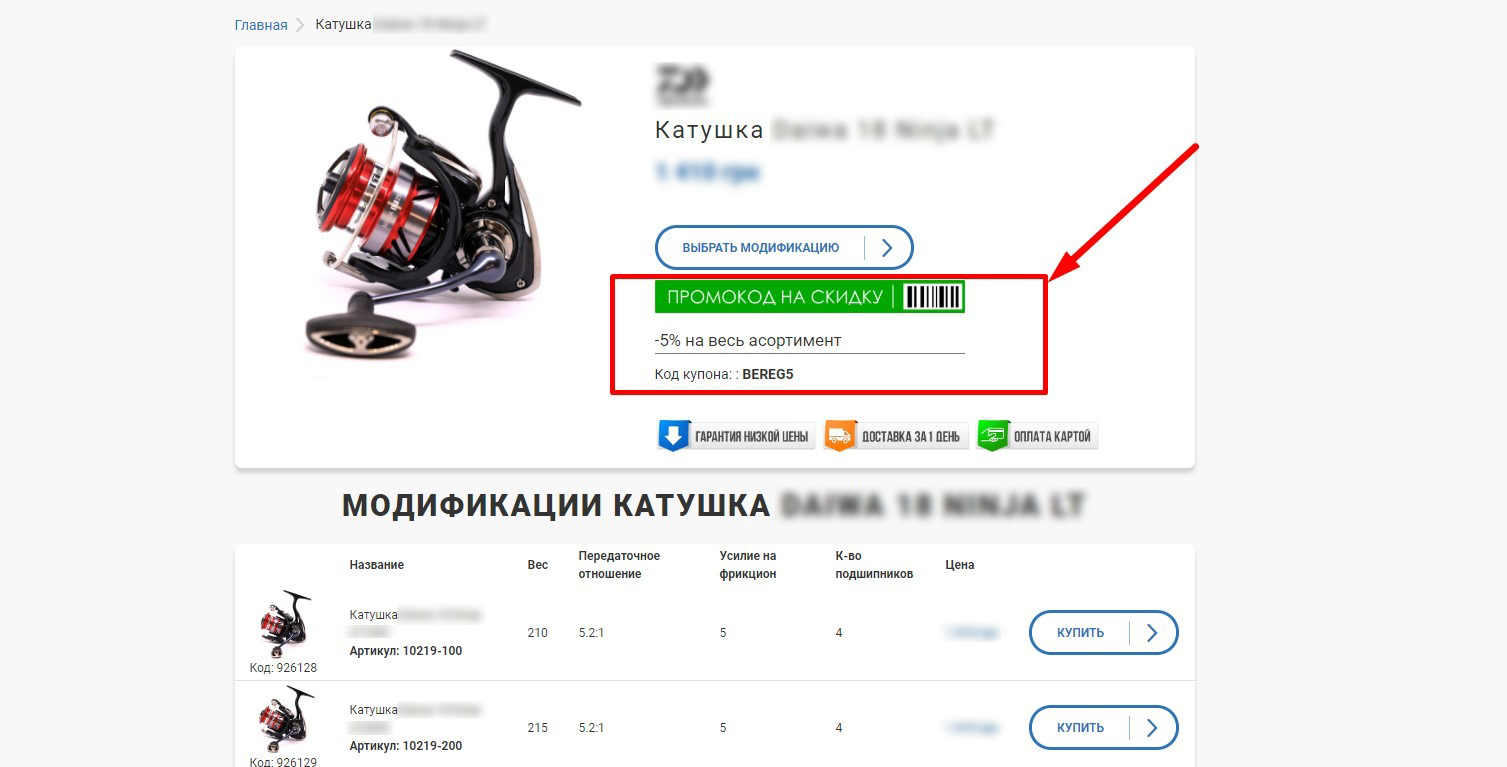The image size is (1507, 767).
Task: Open the Оплата картой badge
Action: click(x=1037, y=436)
